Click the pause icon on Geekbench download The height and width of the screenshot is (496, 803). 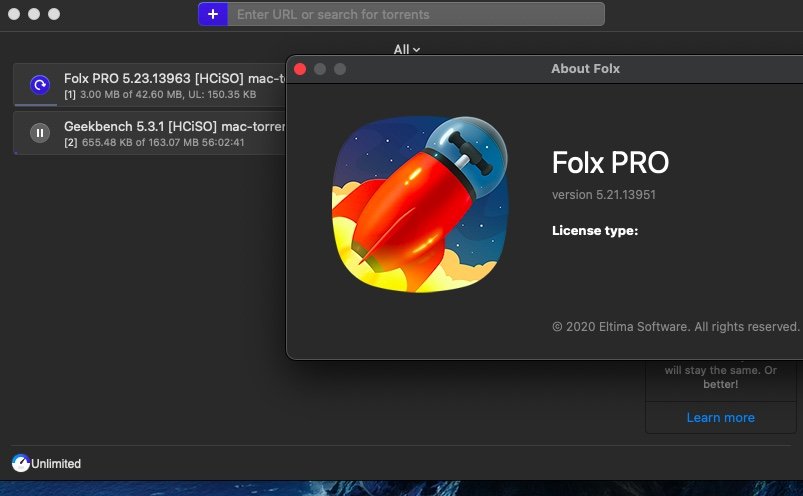(x=40, y=133)
